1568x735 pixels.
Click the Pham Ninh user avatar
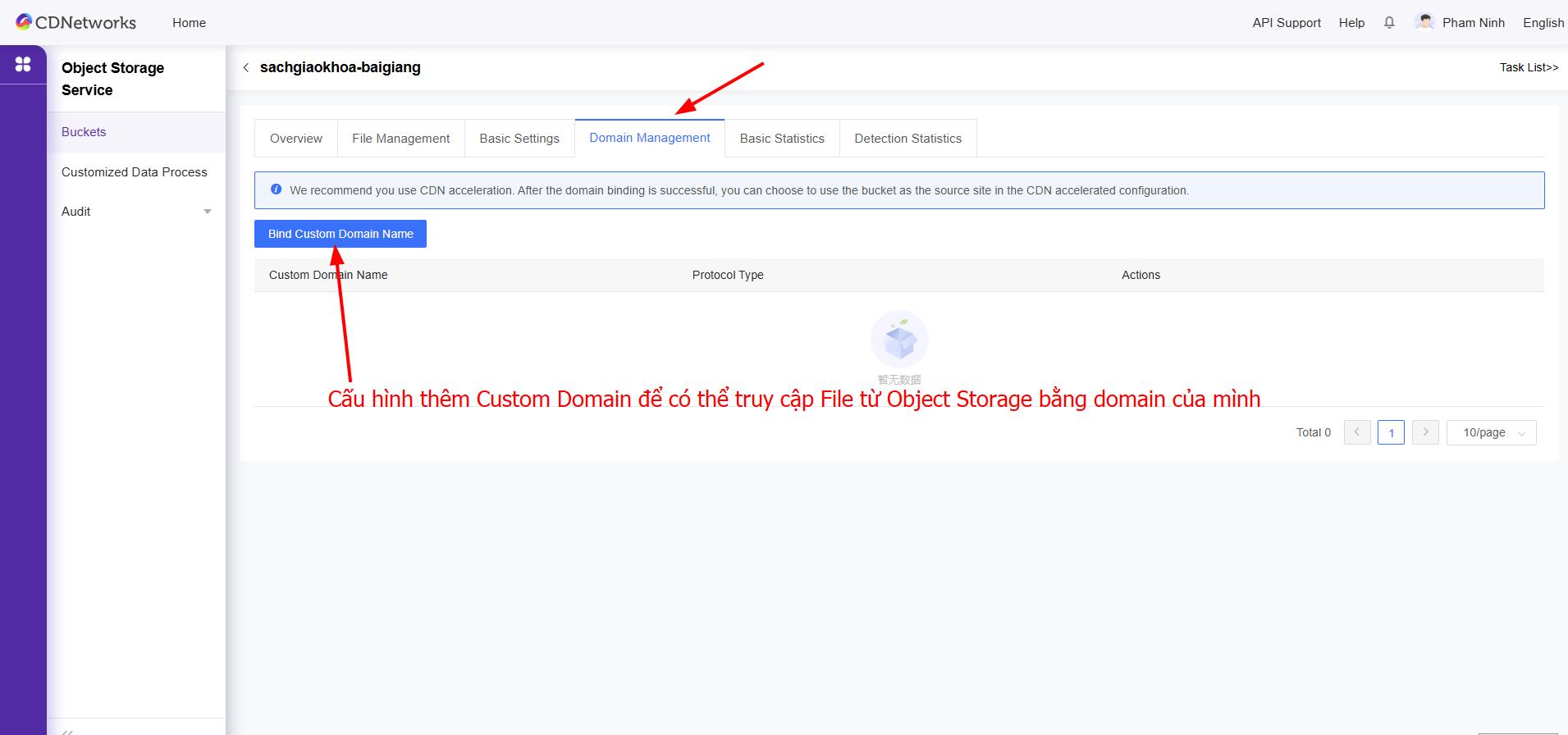click(1424, 23)
